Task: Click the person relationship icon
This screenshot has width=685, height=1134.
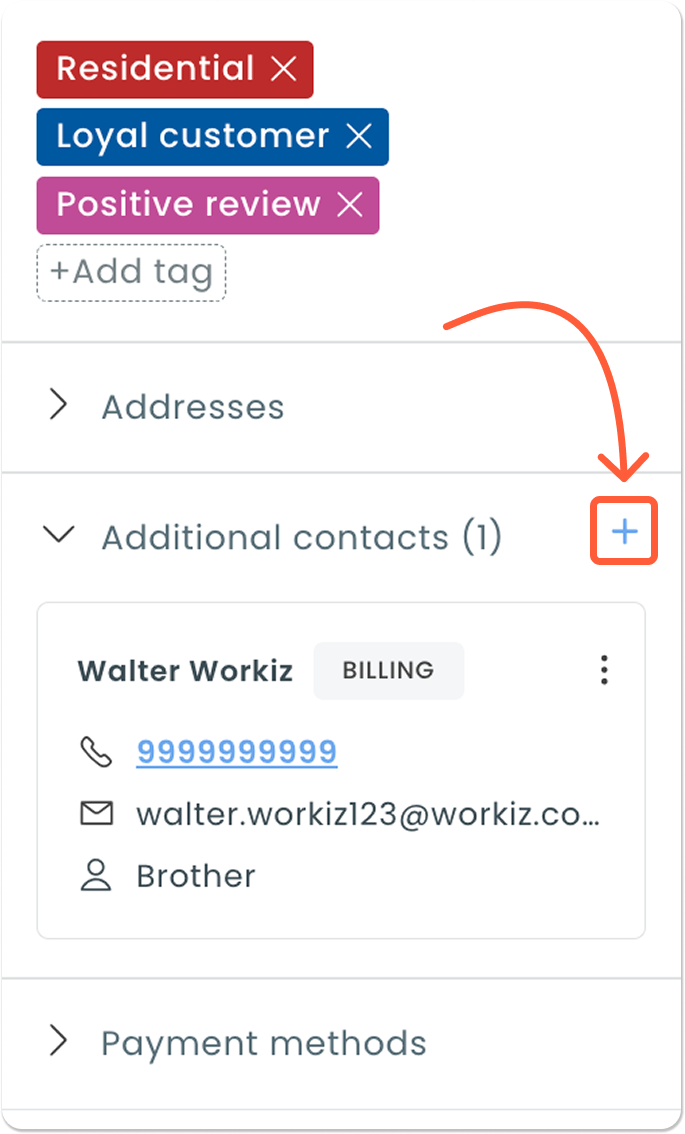Action: (x=96, y=876)
